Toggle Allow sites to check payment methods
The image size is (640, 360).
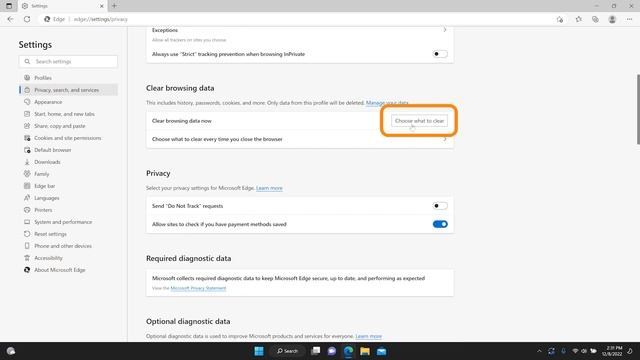(440, 224)
